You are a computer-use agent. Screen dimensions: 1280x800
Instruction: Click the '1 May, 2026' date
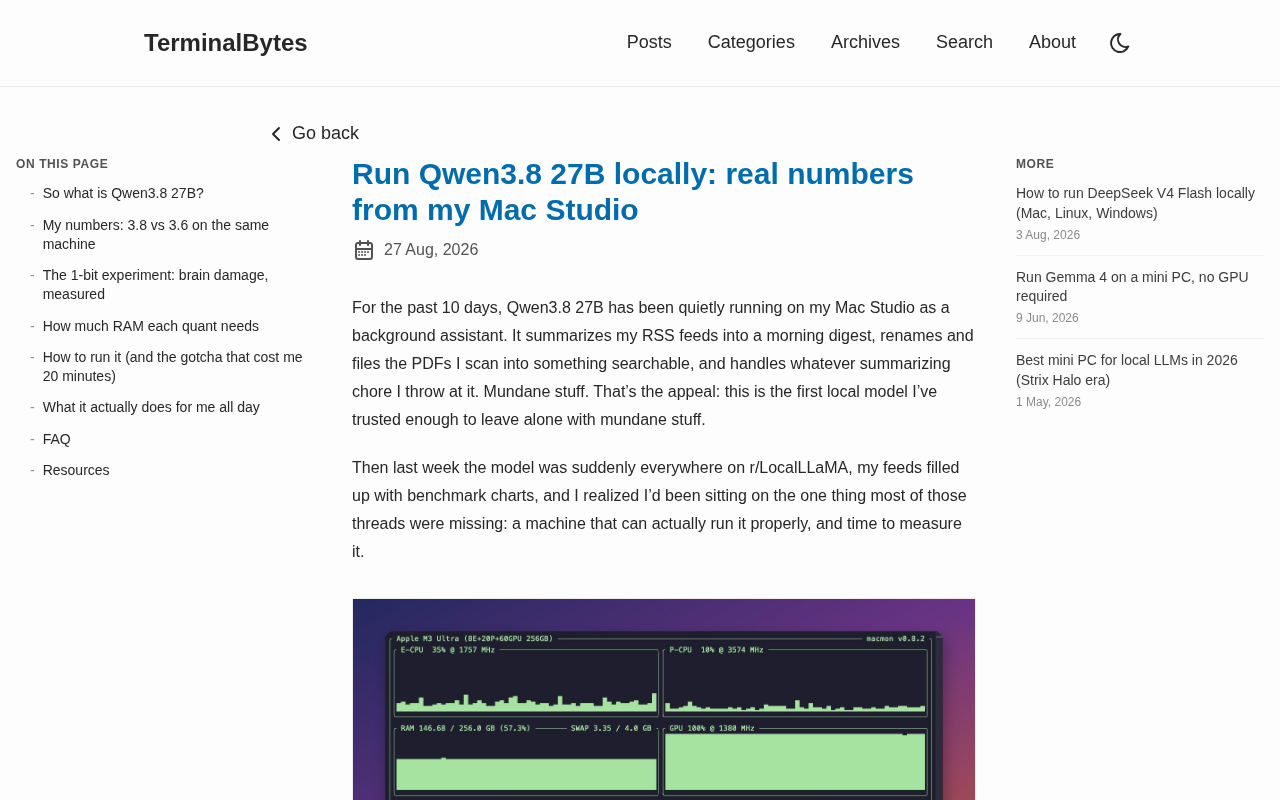[1048, 402]
